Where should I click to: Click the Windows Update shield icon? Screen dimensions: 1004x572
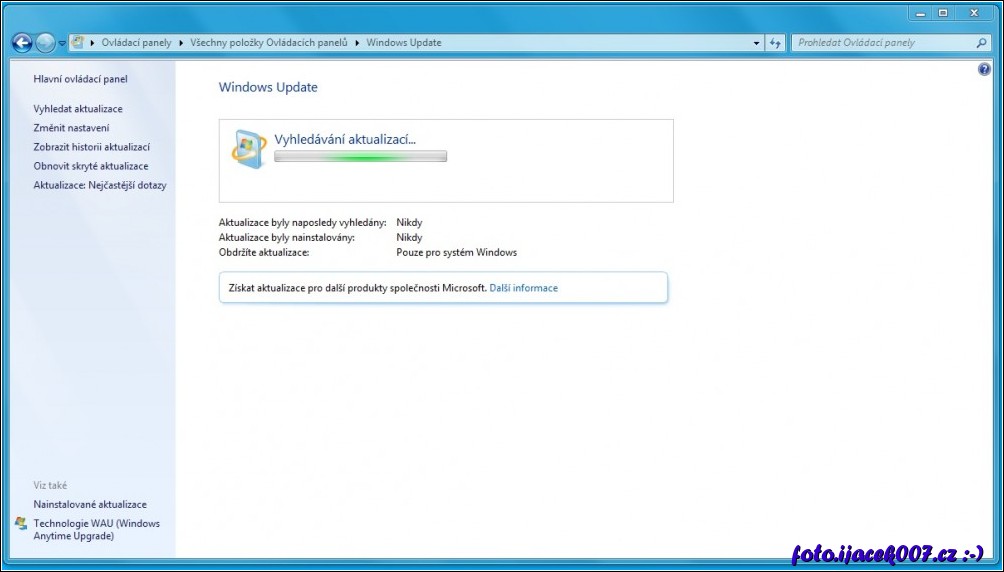[x=248, y=148]
